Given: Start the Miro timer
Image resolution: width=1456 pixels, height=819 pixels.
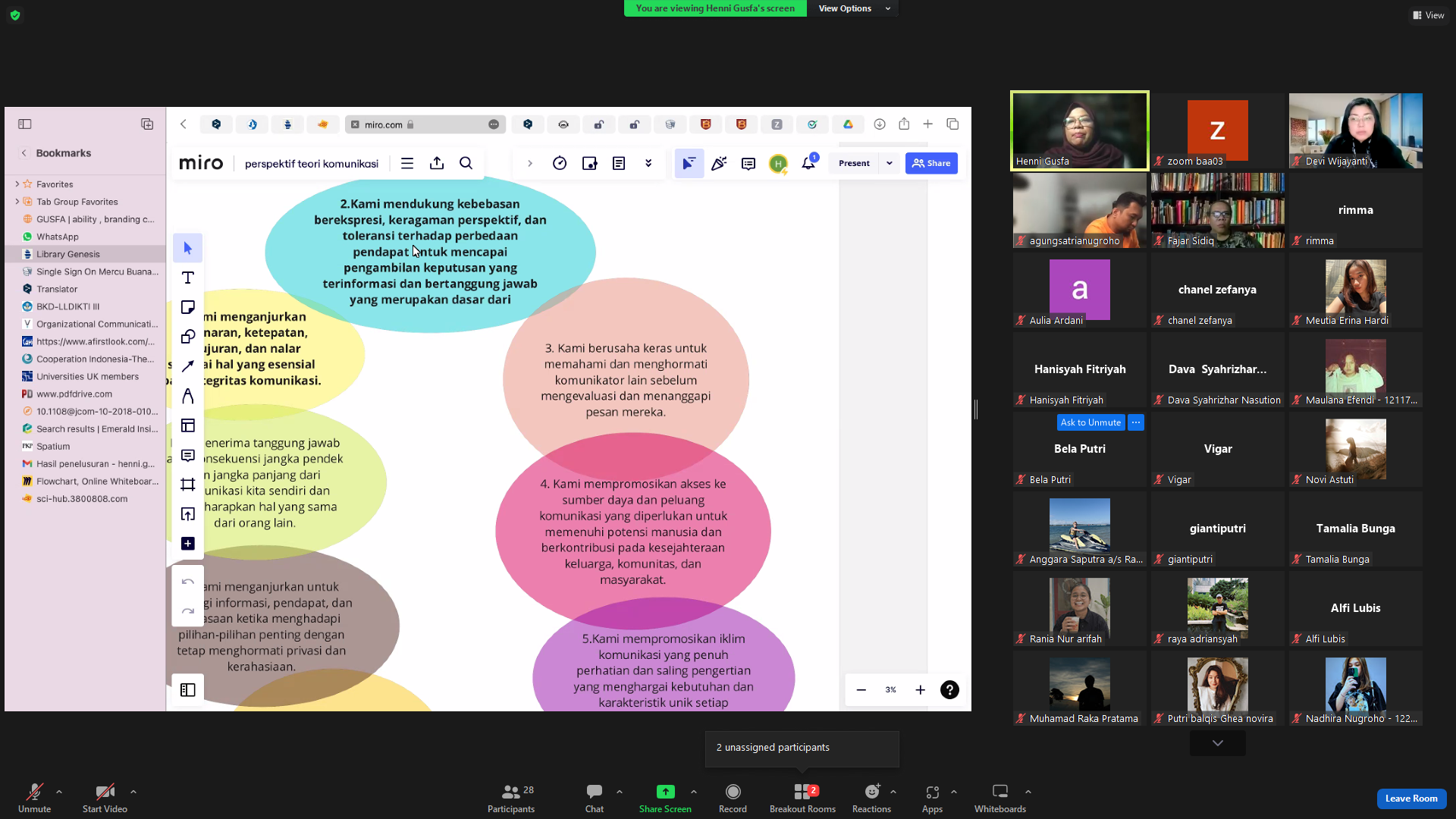Looking at the screenshot, I should pyautogui.click(x=560, y=163).
